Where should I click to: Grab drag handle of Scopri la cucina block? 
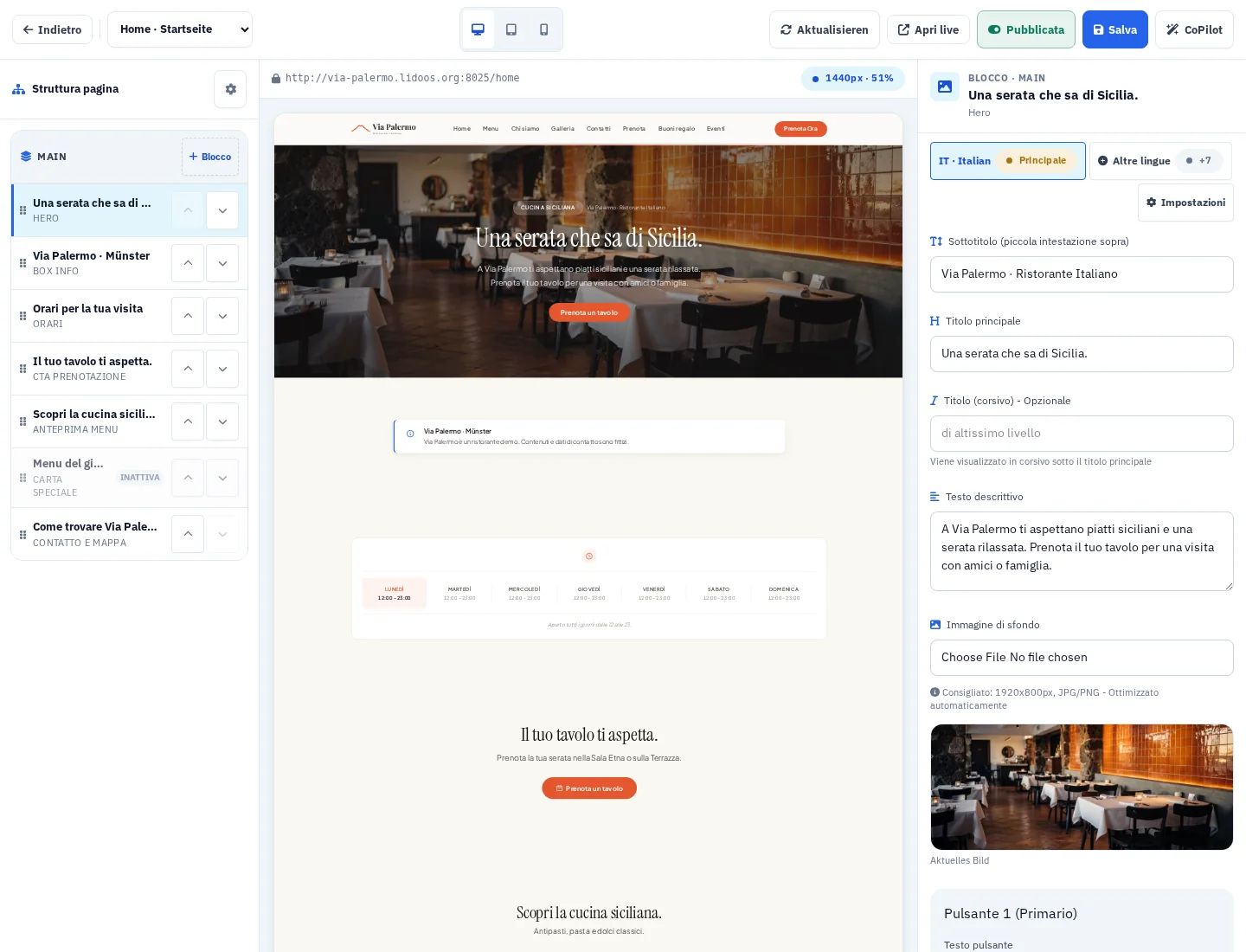coord(22,421)
